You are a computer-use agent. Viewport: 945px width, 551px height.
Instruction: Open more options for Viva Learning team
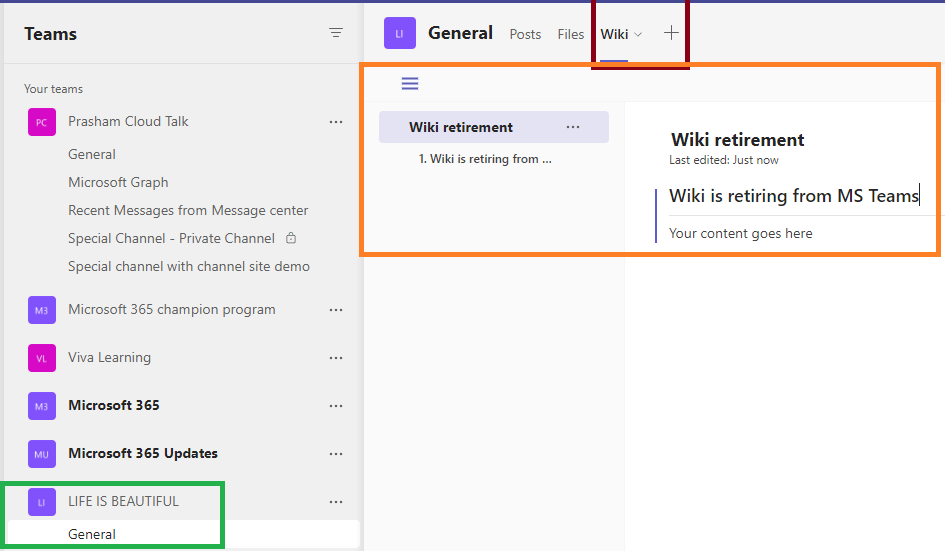point(336,358)
